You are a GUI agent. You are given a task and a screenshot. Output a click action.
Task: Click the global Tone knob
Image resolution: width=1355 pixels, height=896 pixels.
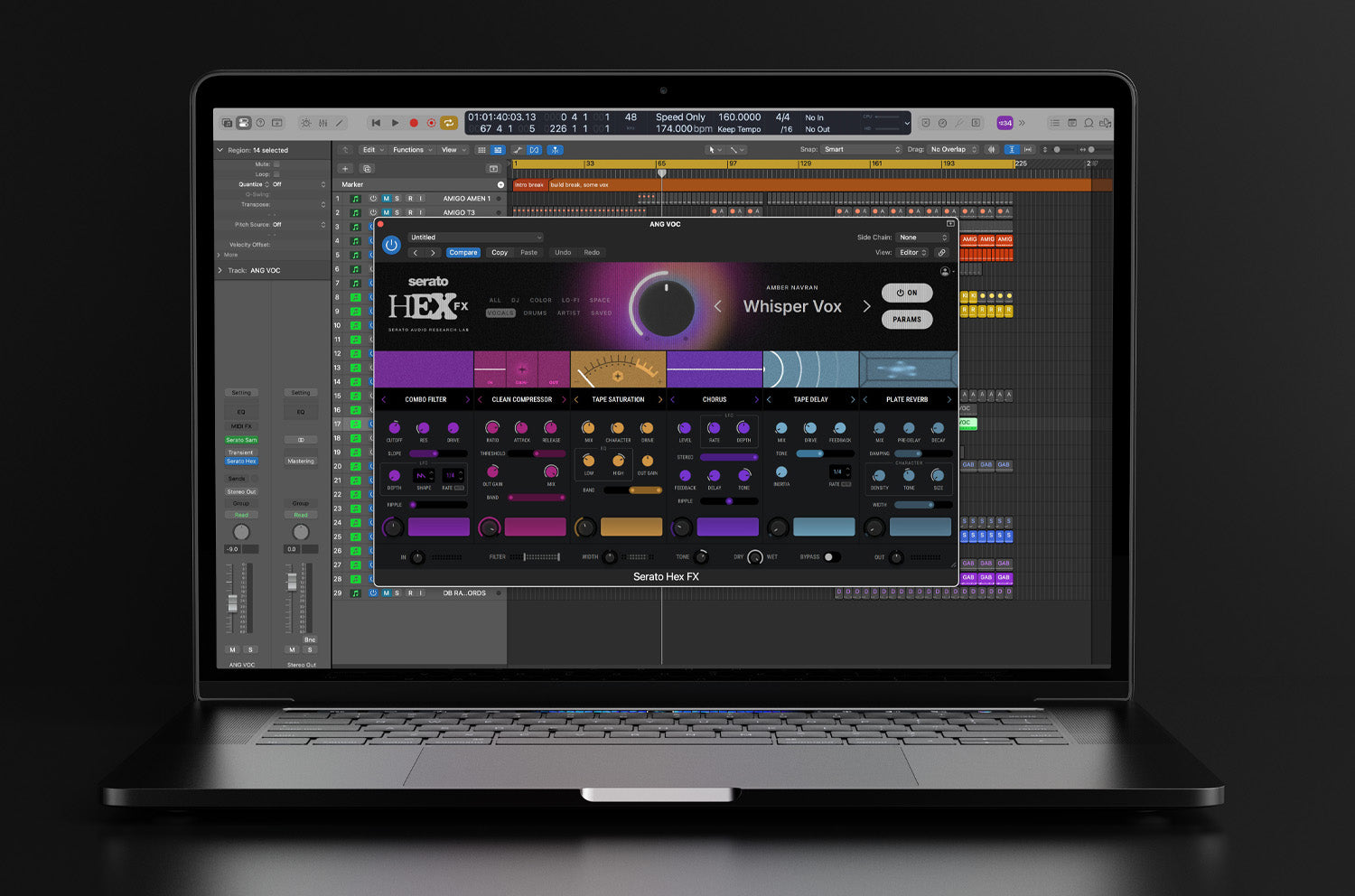coord(702,557)
